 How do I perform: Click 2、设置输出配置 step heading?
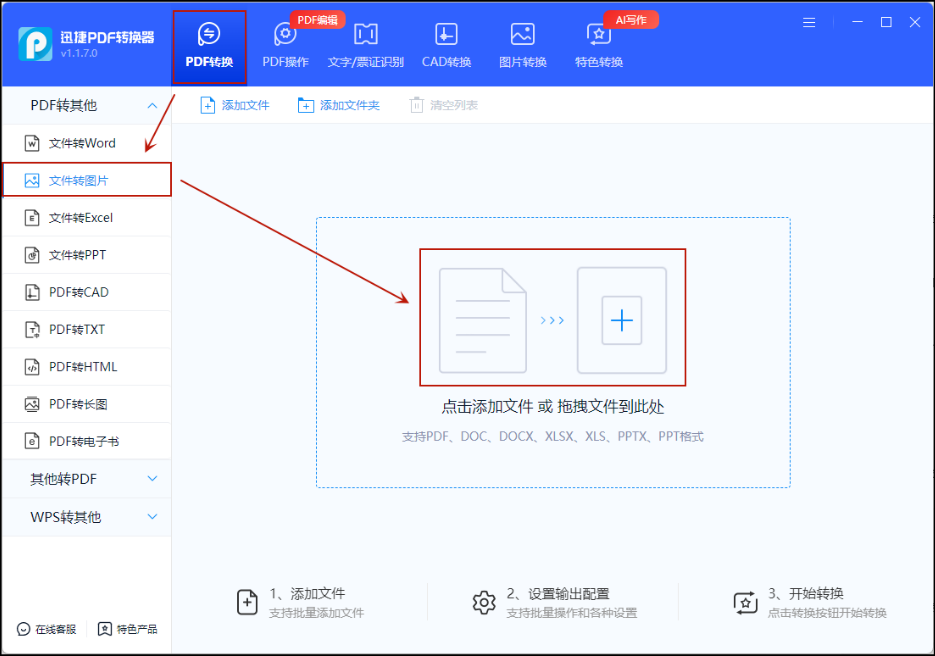558,593
